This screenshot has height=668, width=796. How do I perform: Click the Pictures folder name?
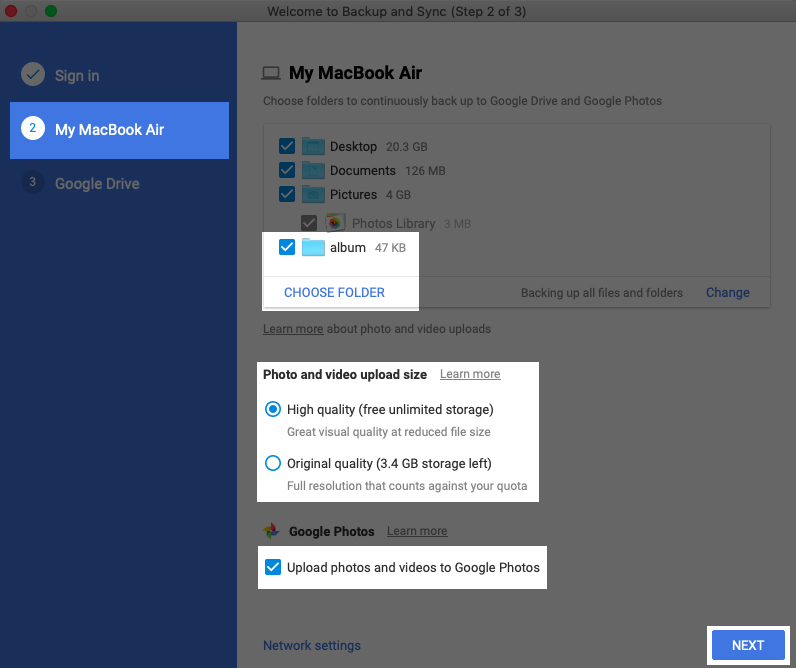[x=353, y=194]
